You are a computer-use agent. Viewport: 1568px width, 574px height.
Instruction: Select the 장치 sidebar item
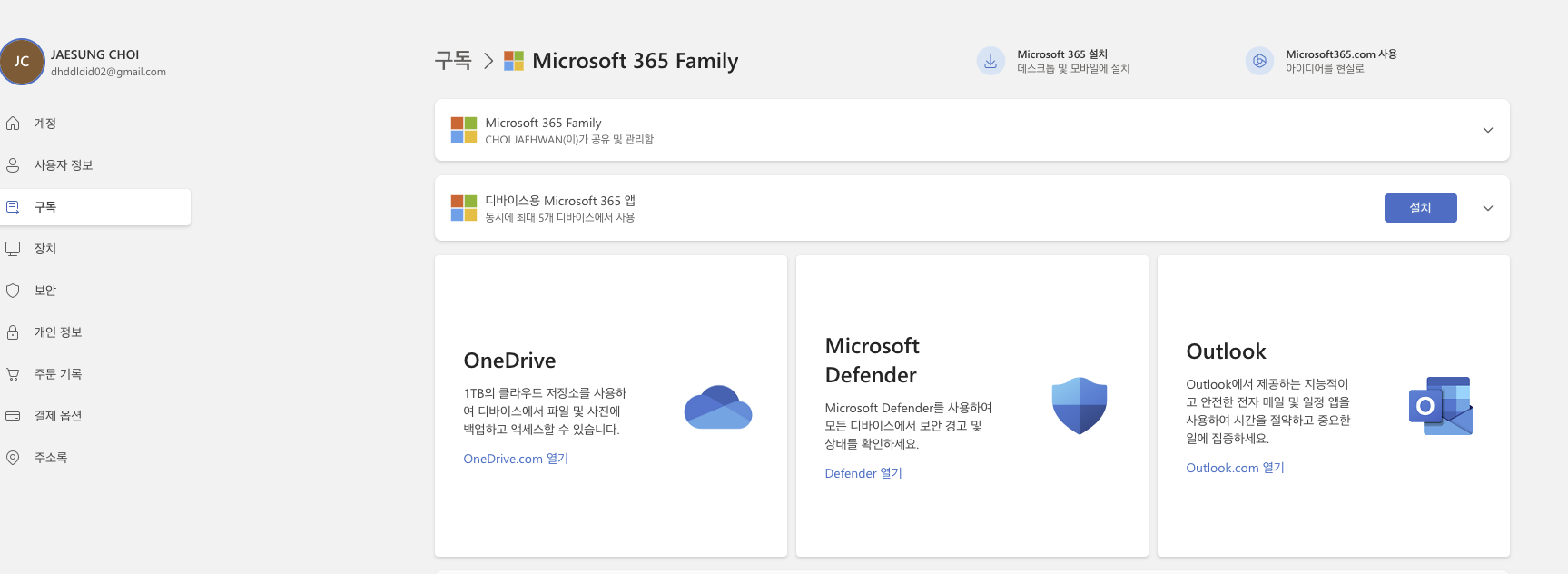tap(95, 249)
